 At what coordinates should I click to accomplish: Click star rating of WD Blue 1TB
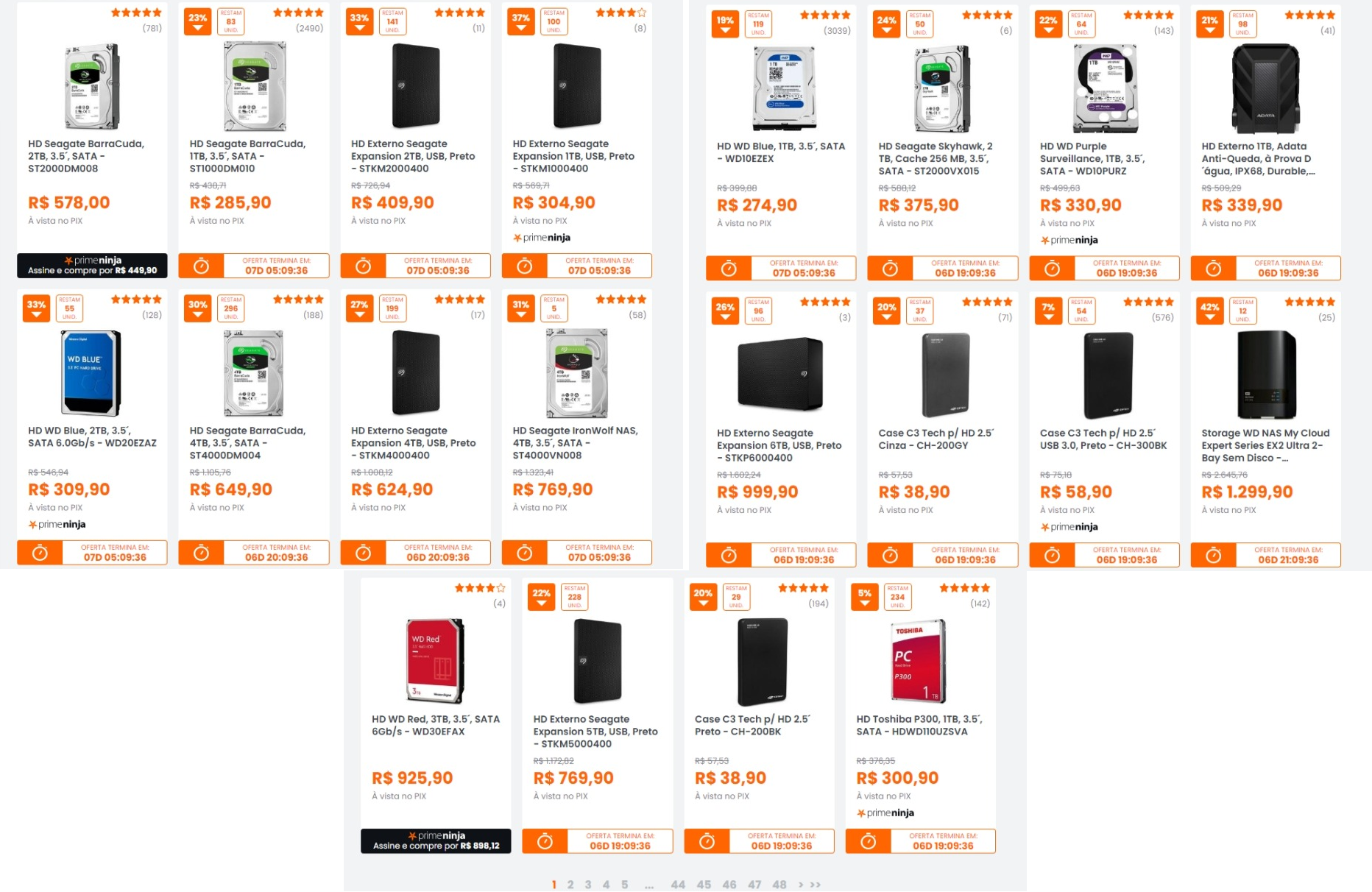825,15
